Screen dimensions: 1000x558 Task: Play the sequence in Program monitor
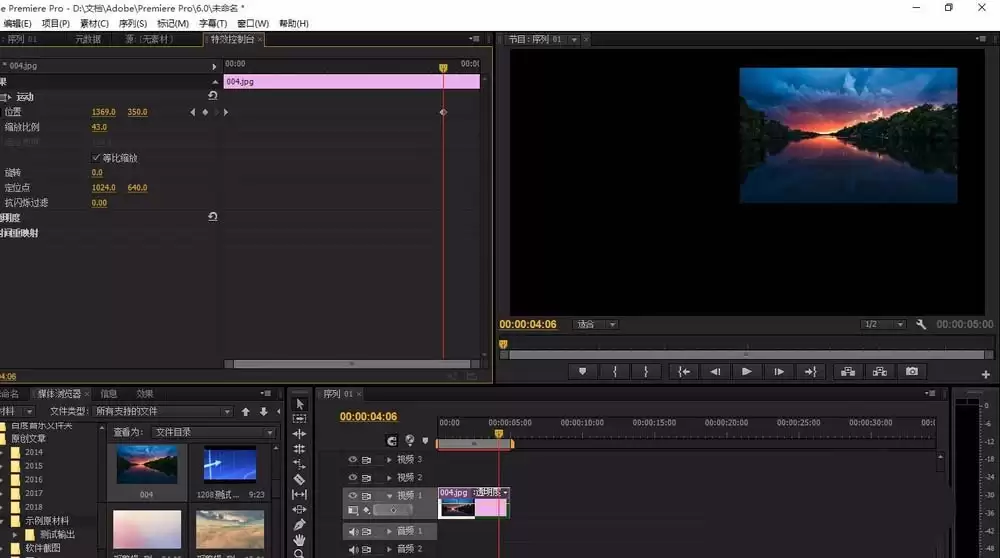[x=746, y=371]
